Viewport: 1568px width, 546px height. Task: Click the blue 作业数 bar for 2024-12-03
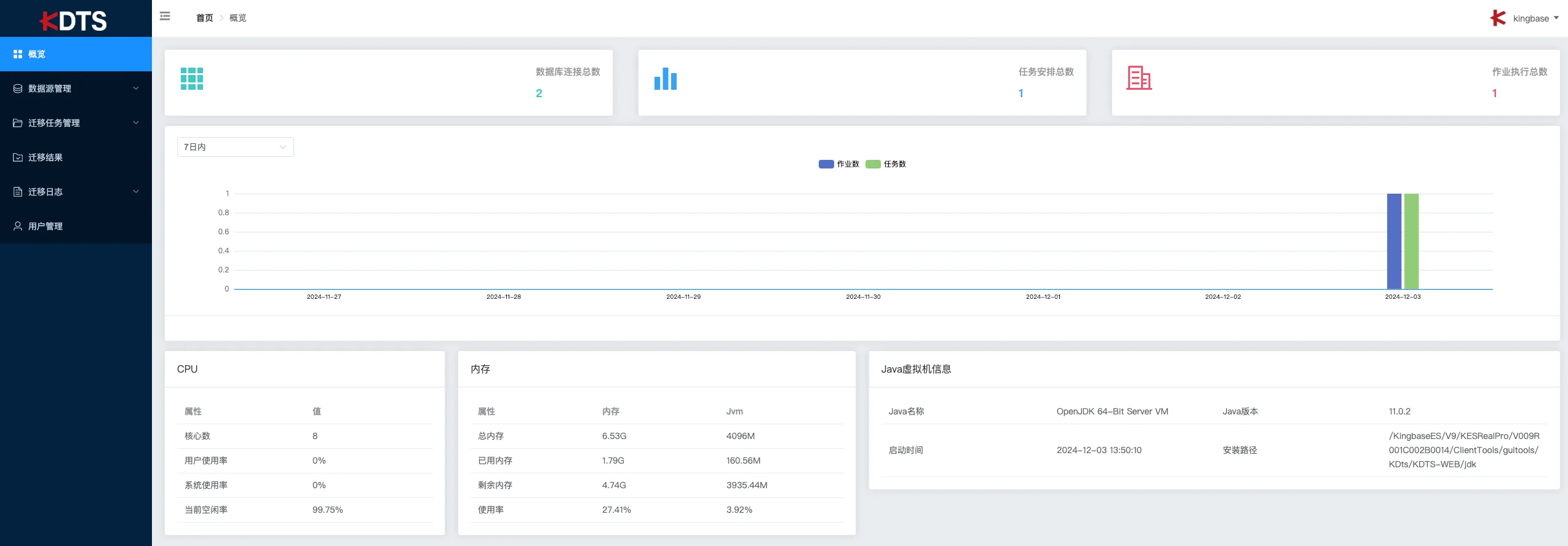tap(1394, 241)
